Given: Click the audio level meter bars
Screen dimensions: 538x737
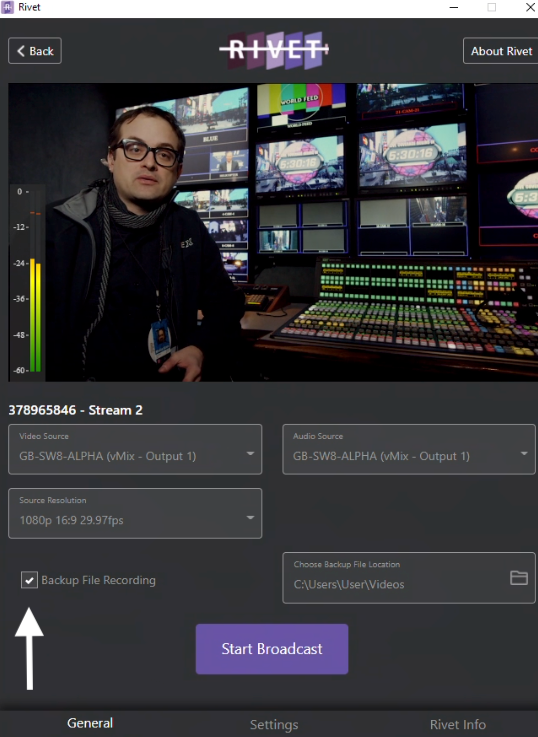Looking at the screenshot, I should (35, 315).
